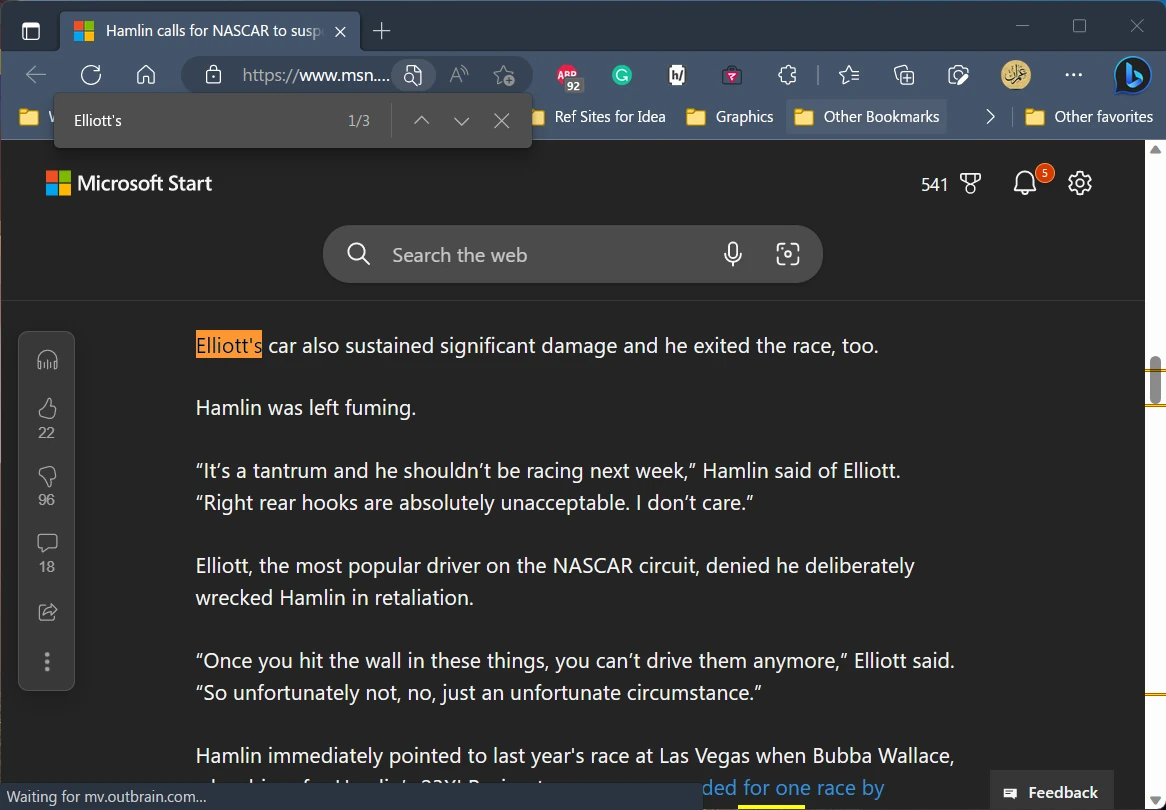
Task: Add page to favorites with the star icon
Action: pos(505,74)
